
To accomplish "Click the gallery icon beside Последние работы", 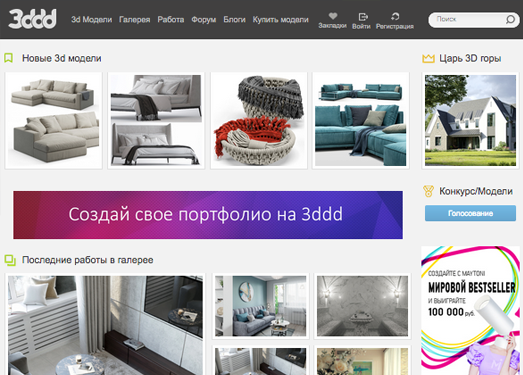I will point(10,260).
